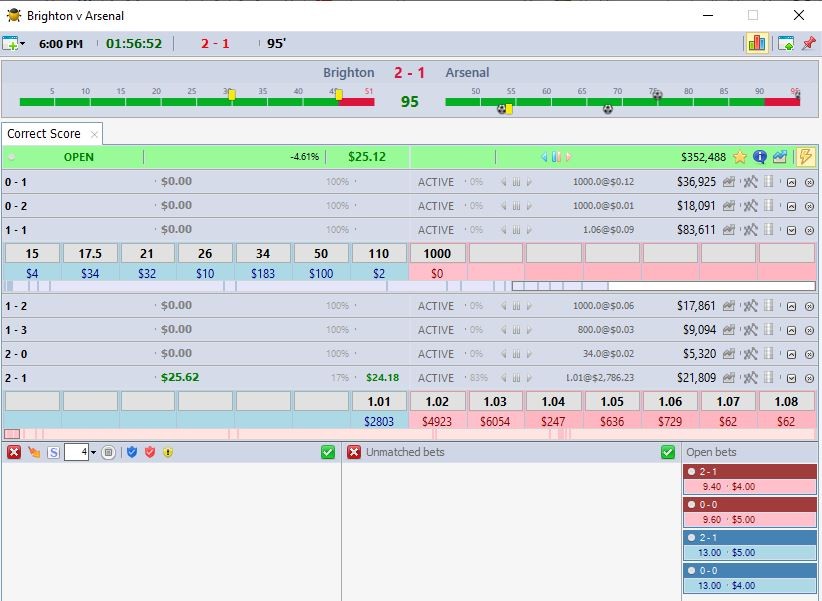The height and width of the screenshot is (601, 822).
Task: Click the ladder icon in 2 - 0 row
Action: 769,353
